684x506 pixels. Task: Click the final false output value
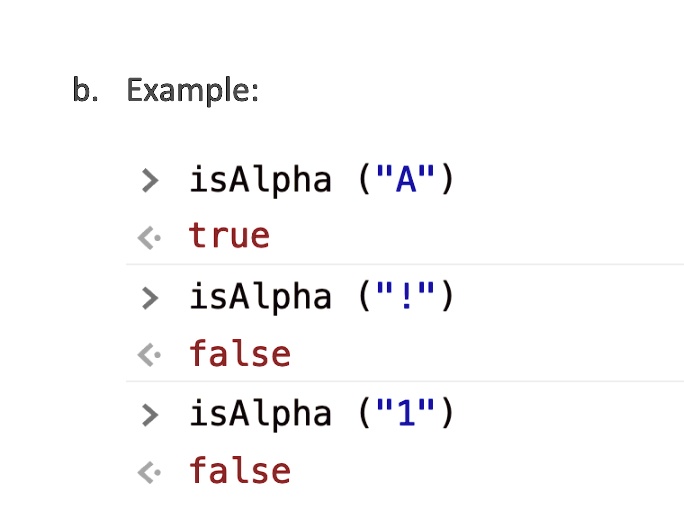[240, 471]
